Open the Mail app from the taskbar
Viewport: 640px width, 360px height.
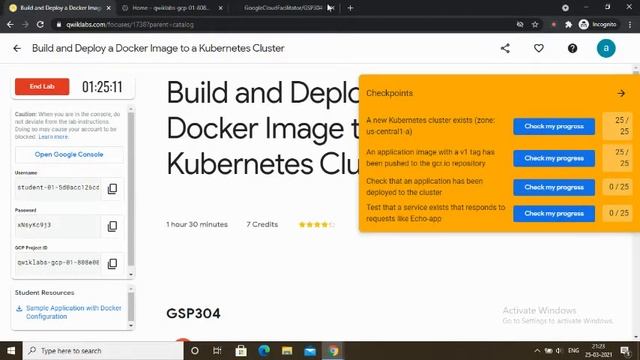(x=310, y=351)
